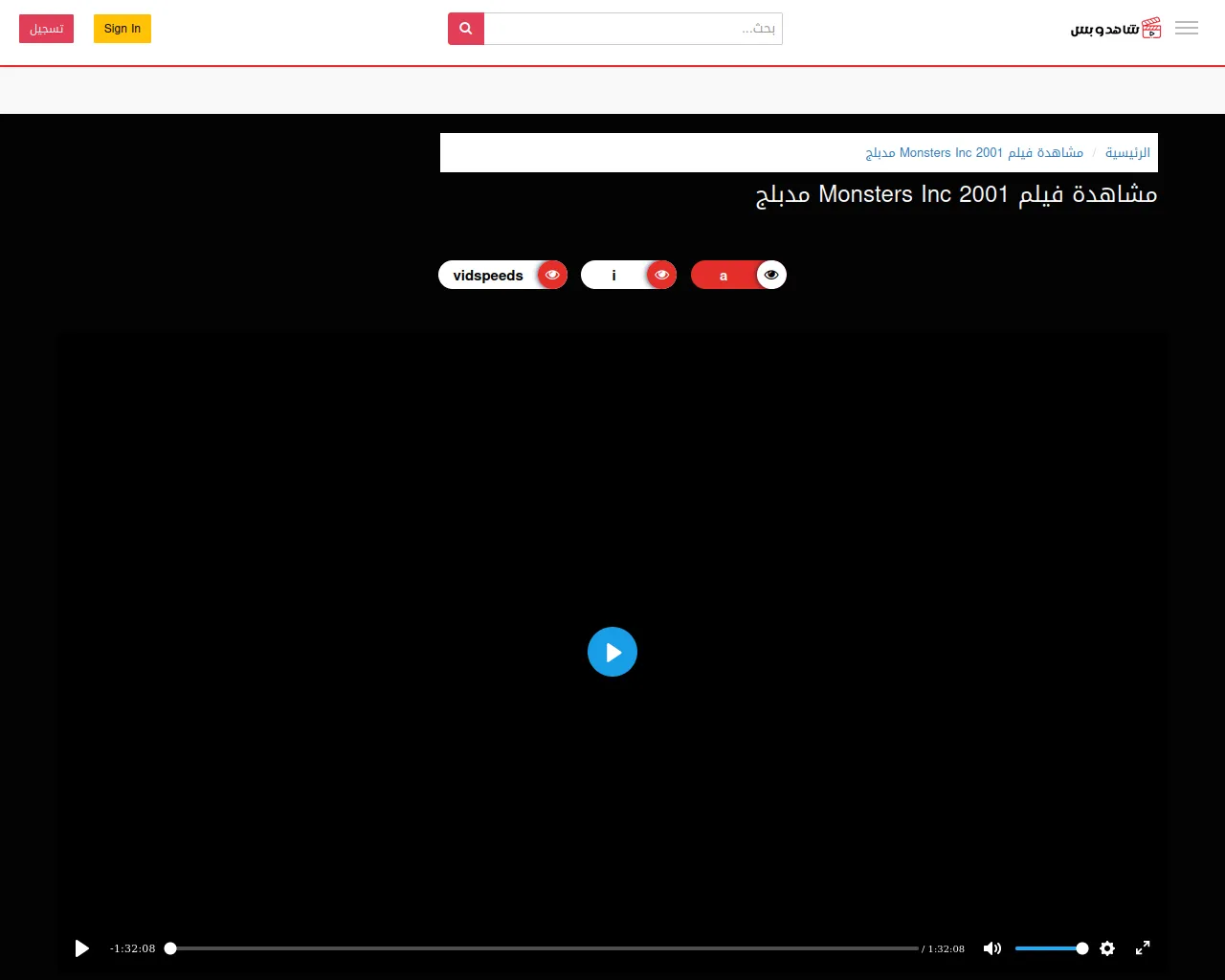Click the page title Monsters Inc 2001
This screenshot has height=980, width=1225.
point(957,195)
